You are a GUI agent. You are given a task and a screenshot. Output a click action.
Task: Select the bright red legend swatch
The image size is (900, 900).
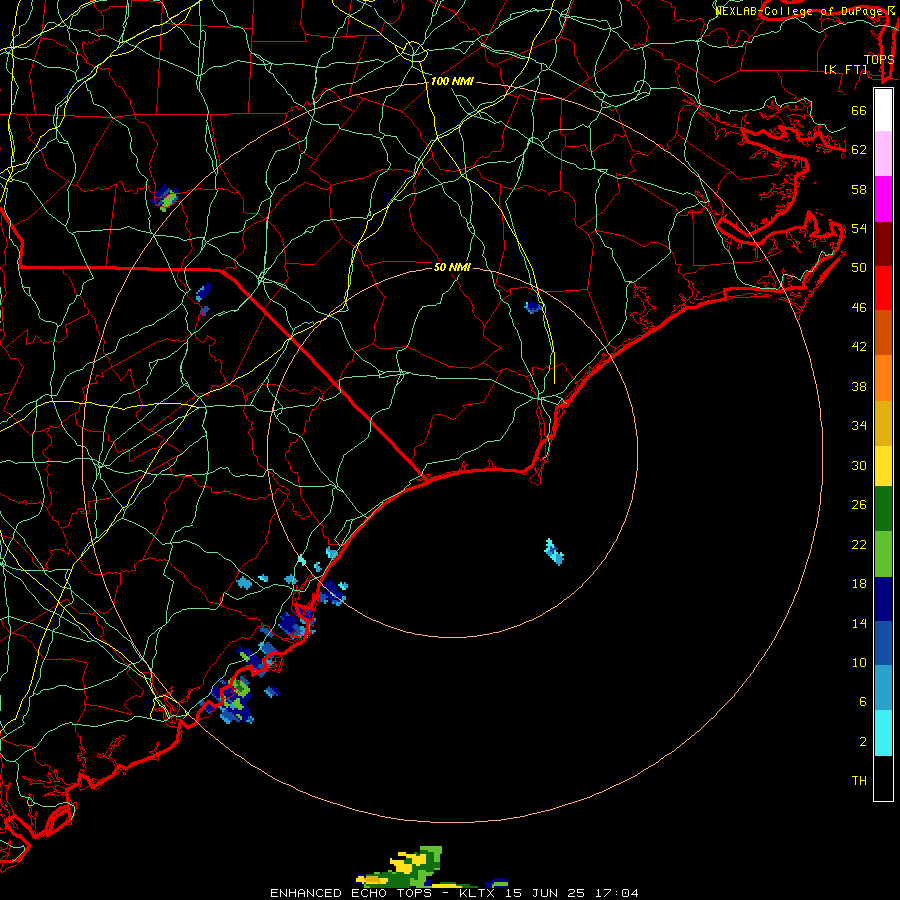click(x=883, y=288)
